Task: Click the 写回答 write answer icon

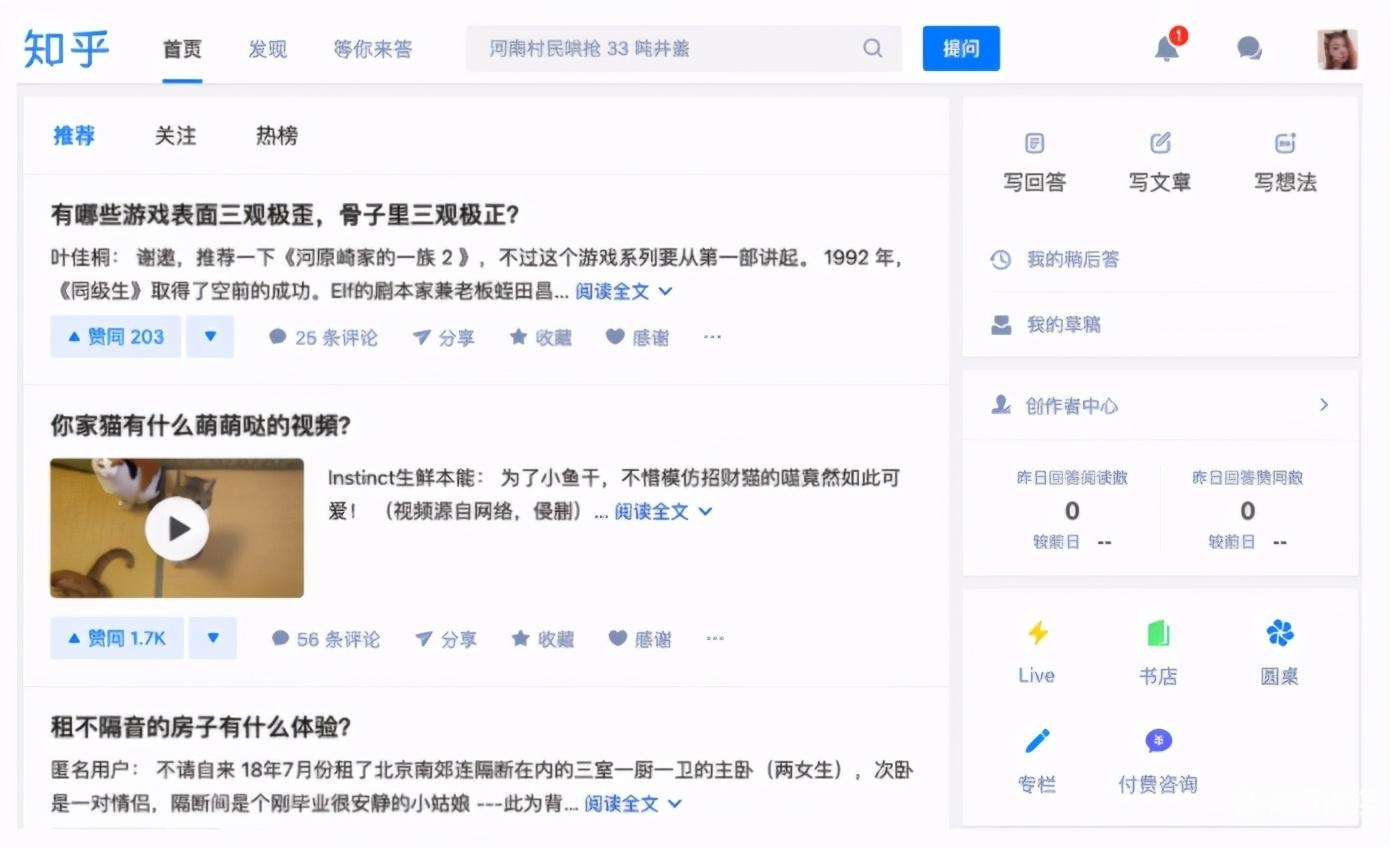Action: pyautogui.click(x=1035, y=144)
